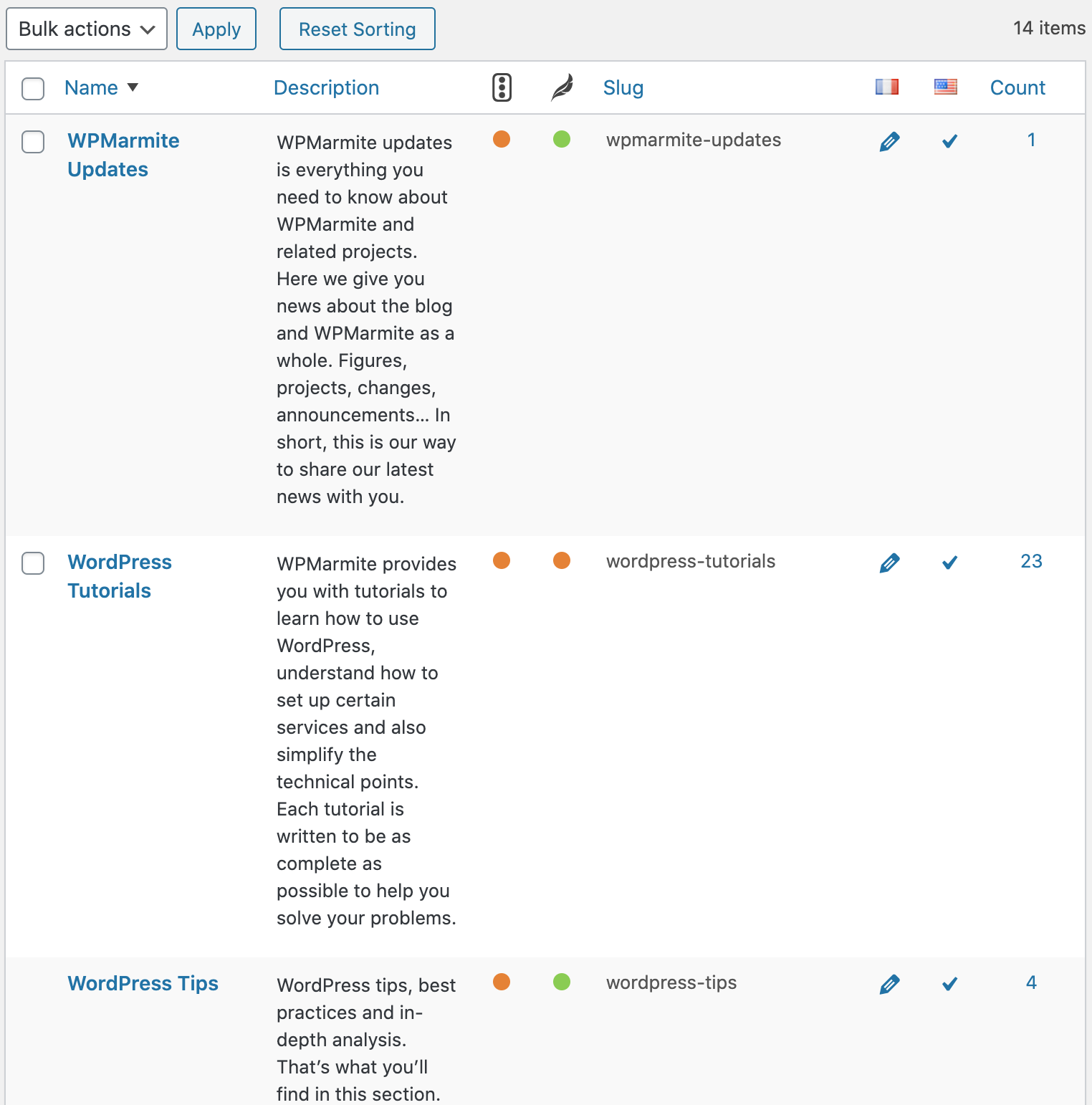Open the Bulk actions dropdown
Image resolution: width=1092 pixels, height=1105 pixels.
(x=86, y=29)
